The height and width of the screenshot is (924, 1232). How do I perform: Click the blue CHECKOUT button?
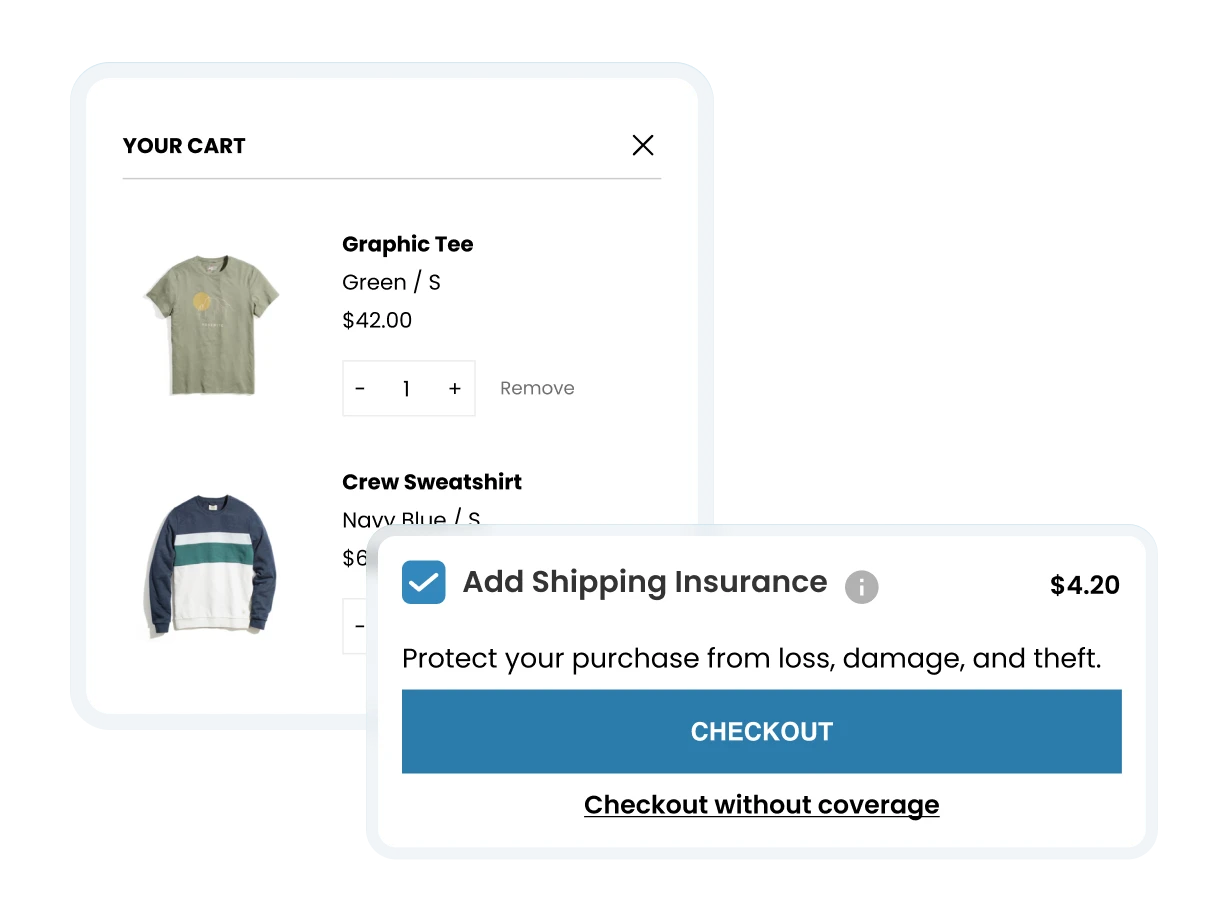pyautogui.click(x=761, y=731)
